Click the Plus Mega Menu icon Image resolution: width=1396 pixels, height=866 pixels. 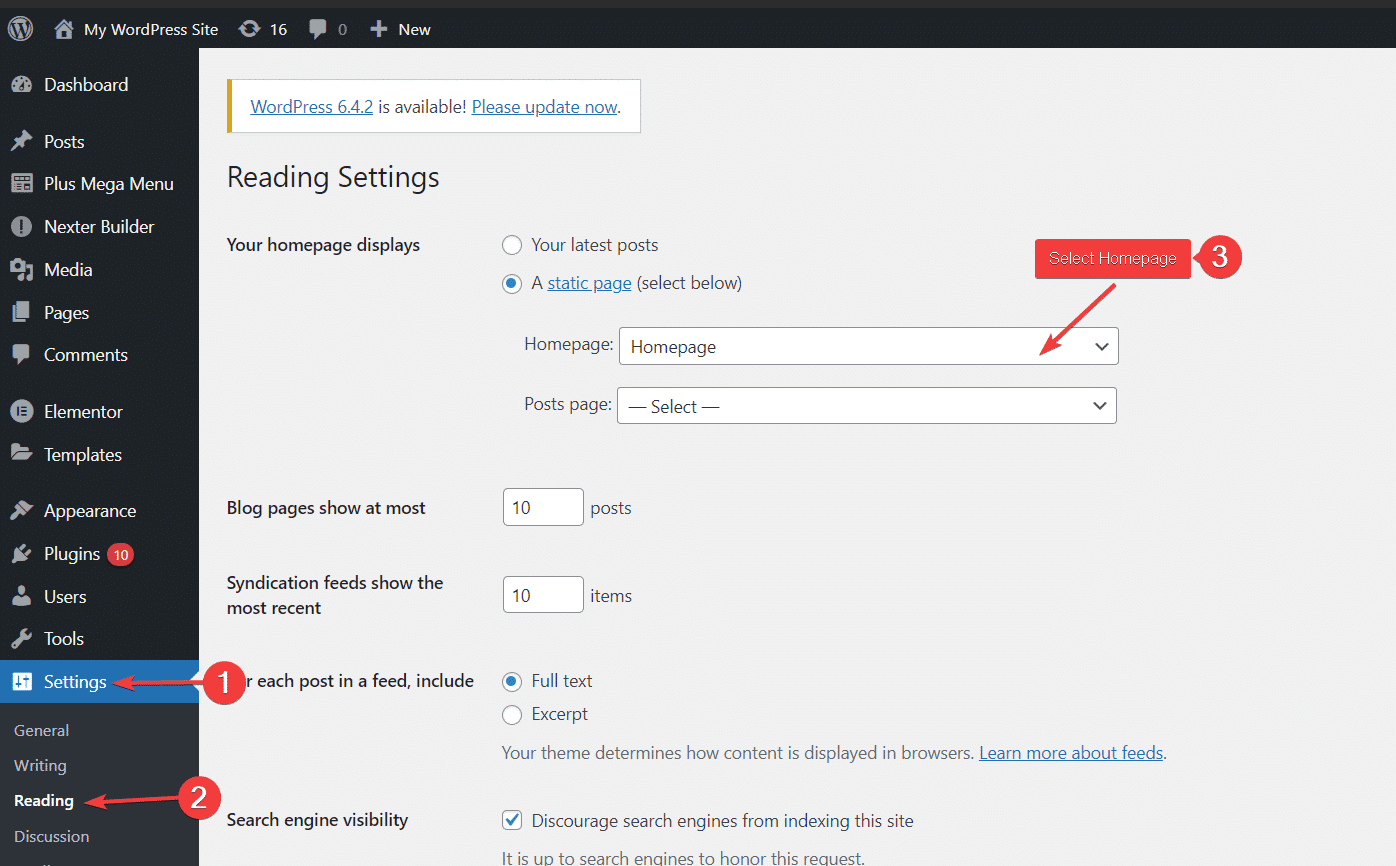click(22, 183)
